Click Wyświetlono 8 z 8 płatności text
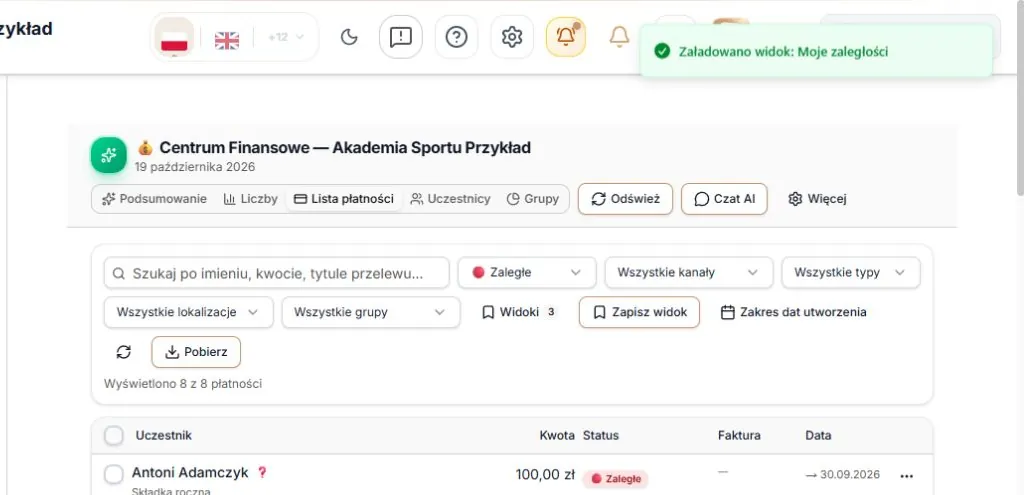This screenshot has height=495, width=1024. click(183, 384)
